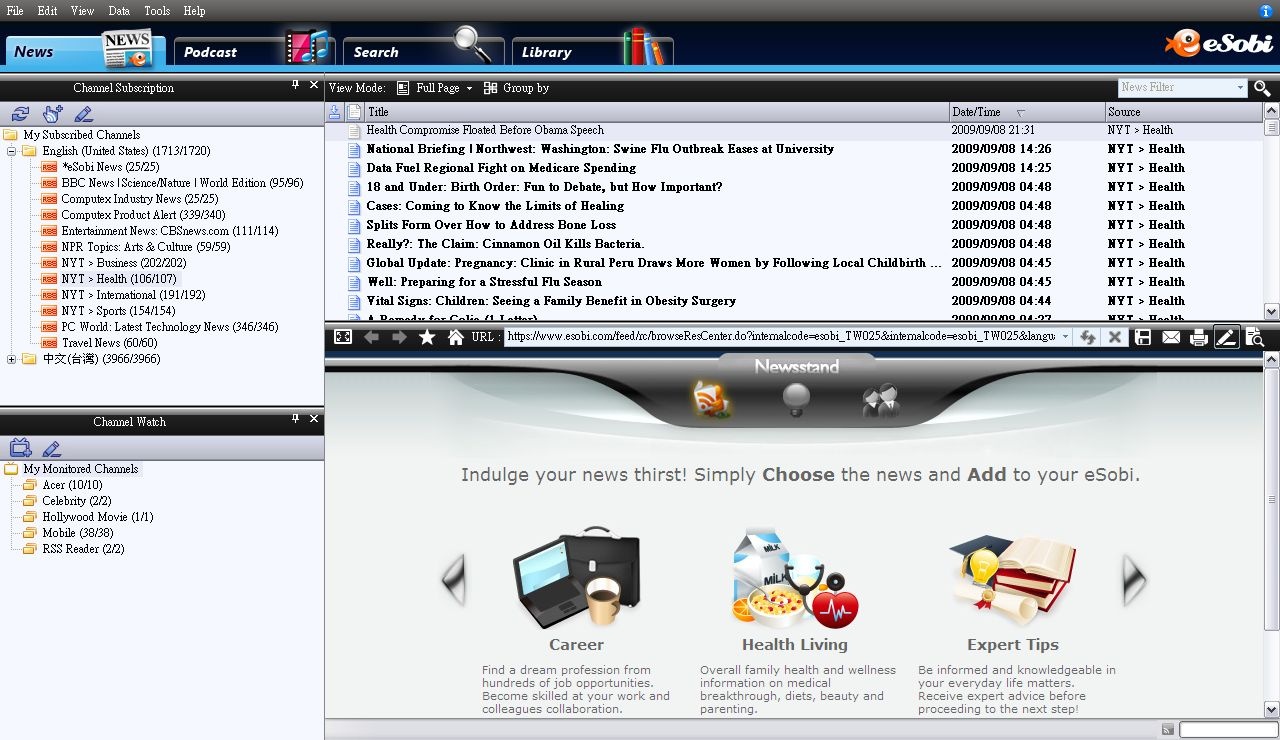
Task: Click the add channel subscription icon
Action: pos(52,114)
